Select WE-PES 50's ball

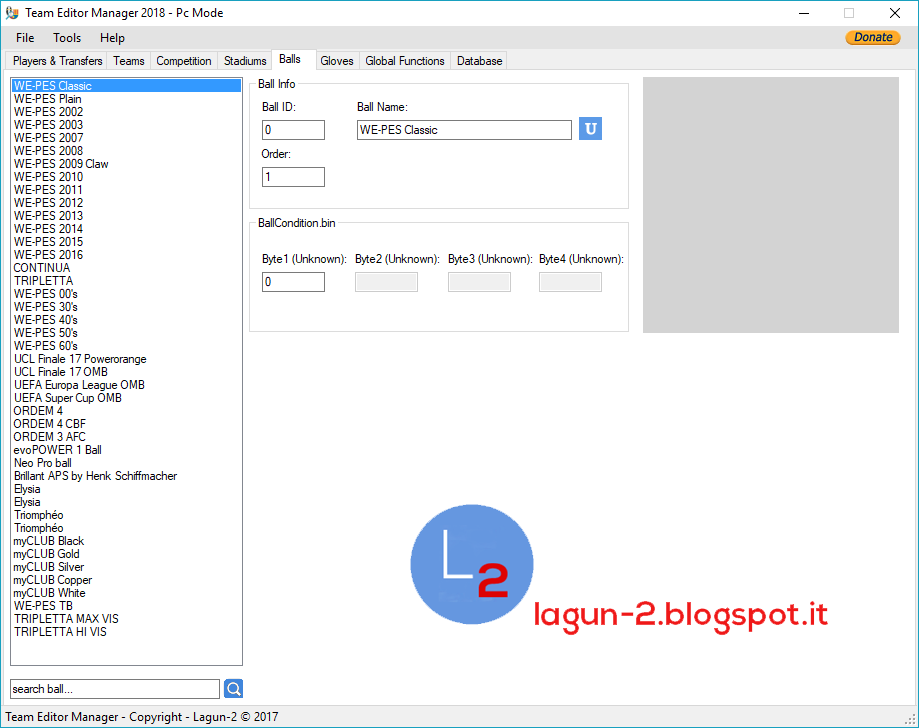click(x=127, y=333)
